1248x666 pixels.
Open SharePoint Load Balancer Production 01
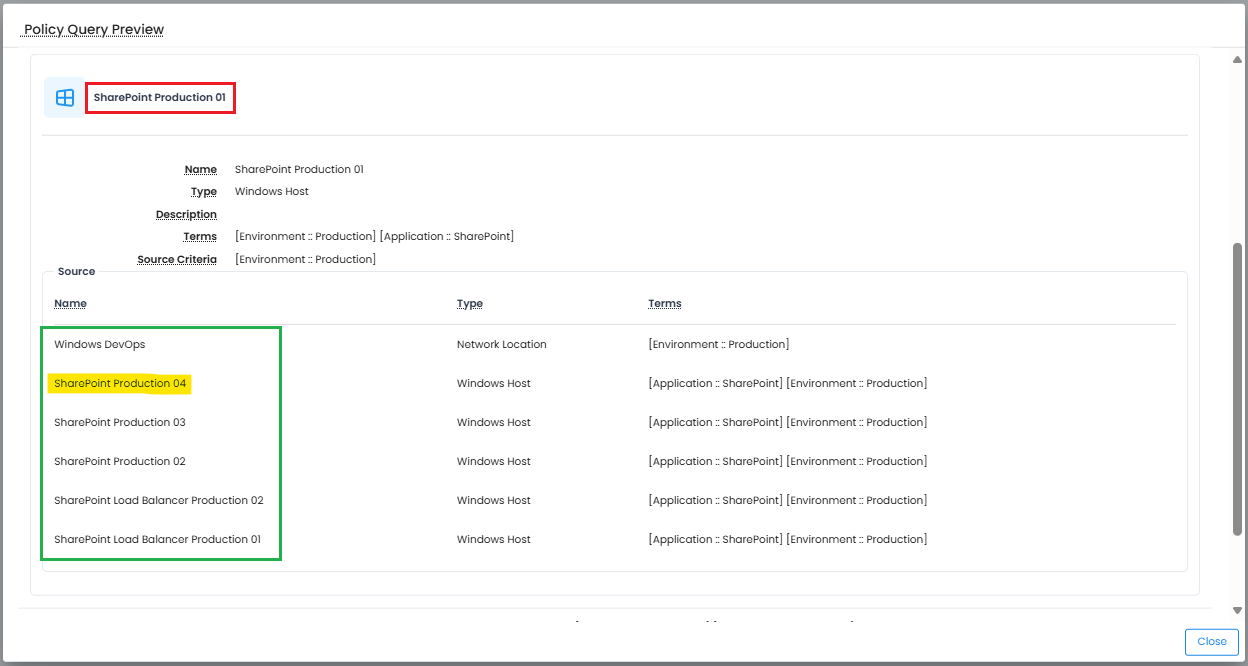pos(157,540)
